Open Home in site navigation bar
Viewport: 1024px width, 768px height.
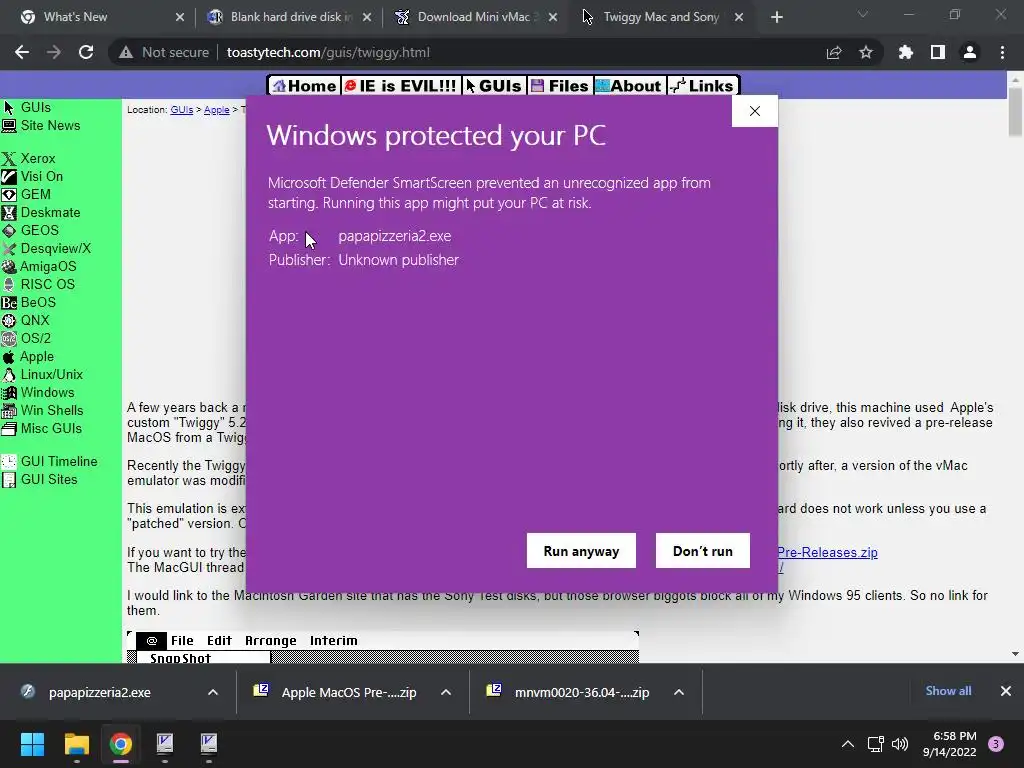tap(304, 86)
